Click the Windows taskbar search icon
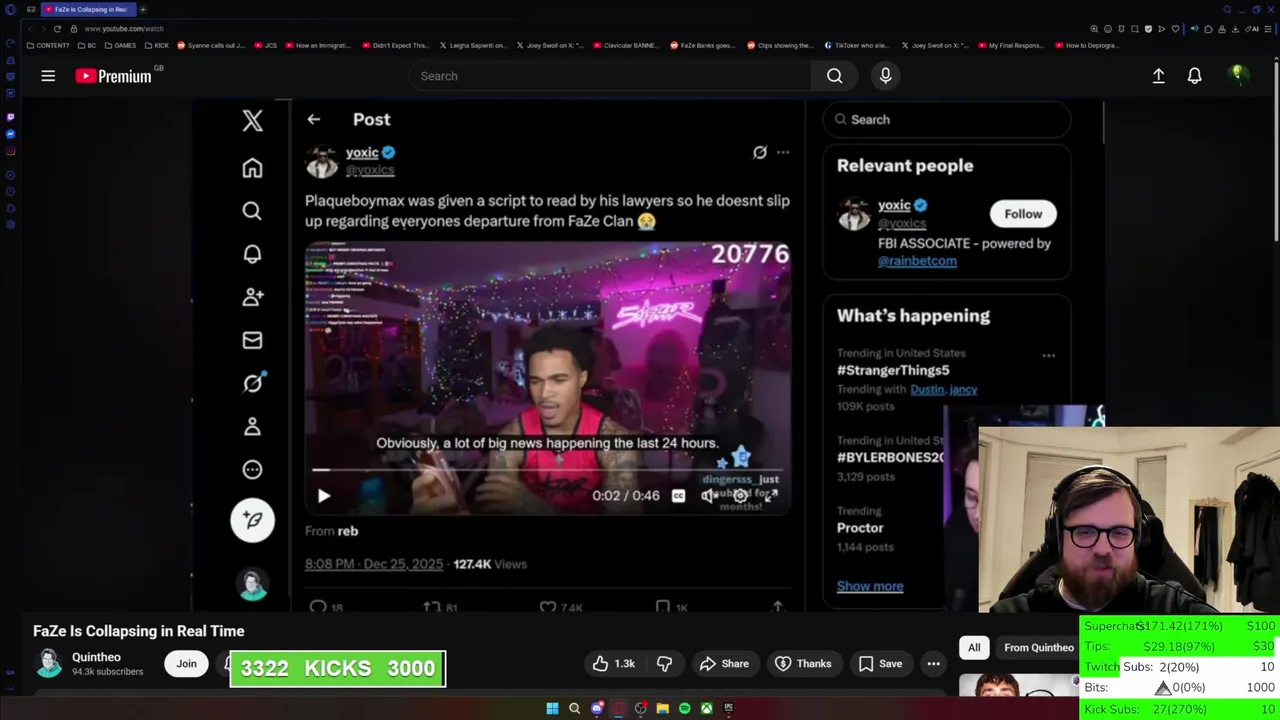1280x720 pixels. [x=574, y=709]
